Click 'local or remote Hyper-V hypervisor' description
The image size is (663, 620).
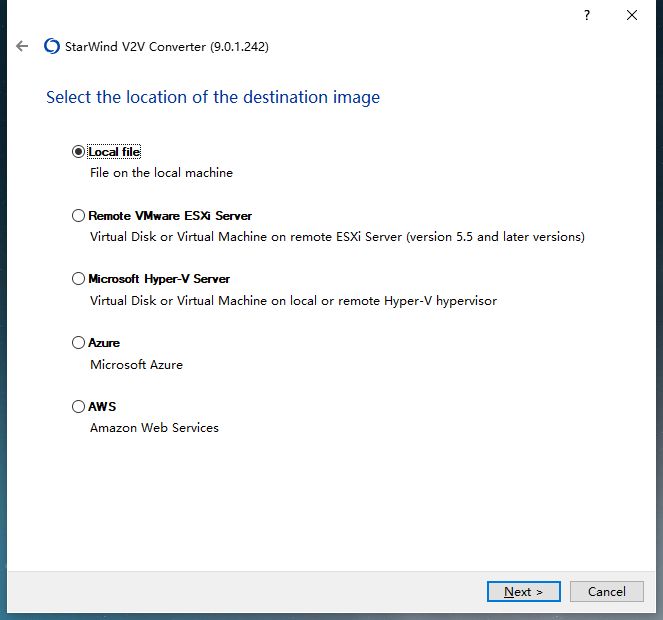293,301
